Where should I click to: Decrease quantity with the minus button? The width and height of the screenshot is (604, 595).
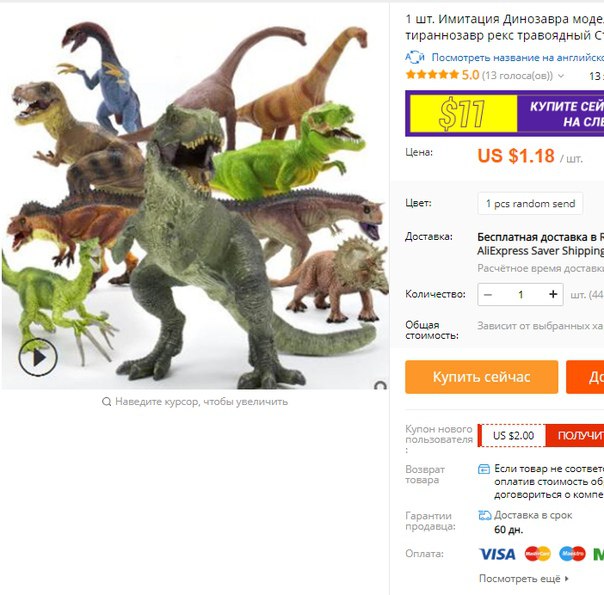click(x=488, y=295)
